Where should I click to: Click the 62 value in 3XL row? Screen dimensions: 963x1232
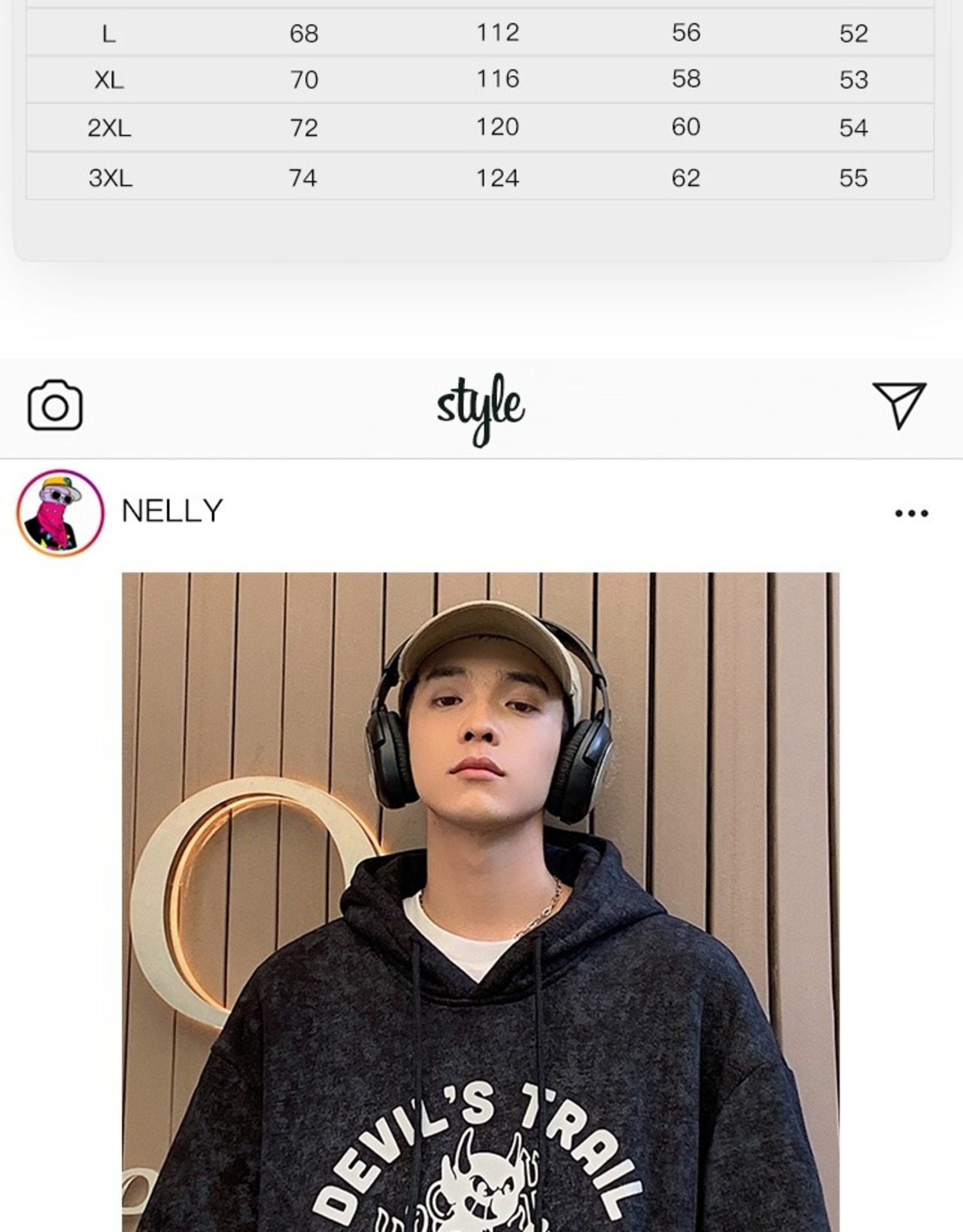coord(686,178)
